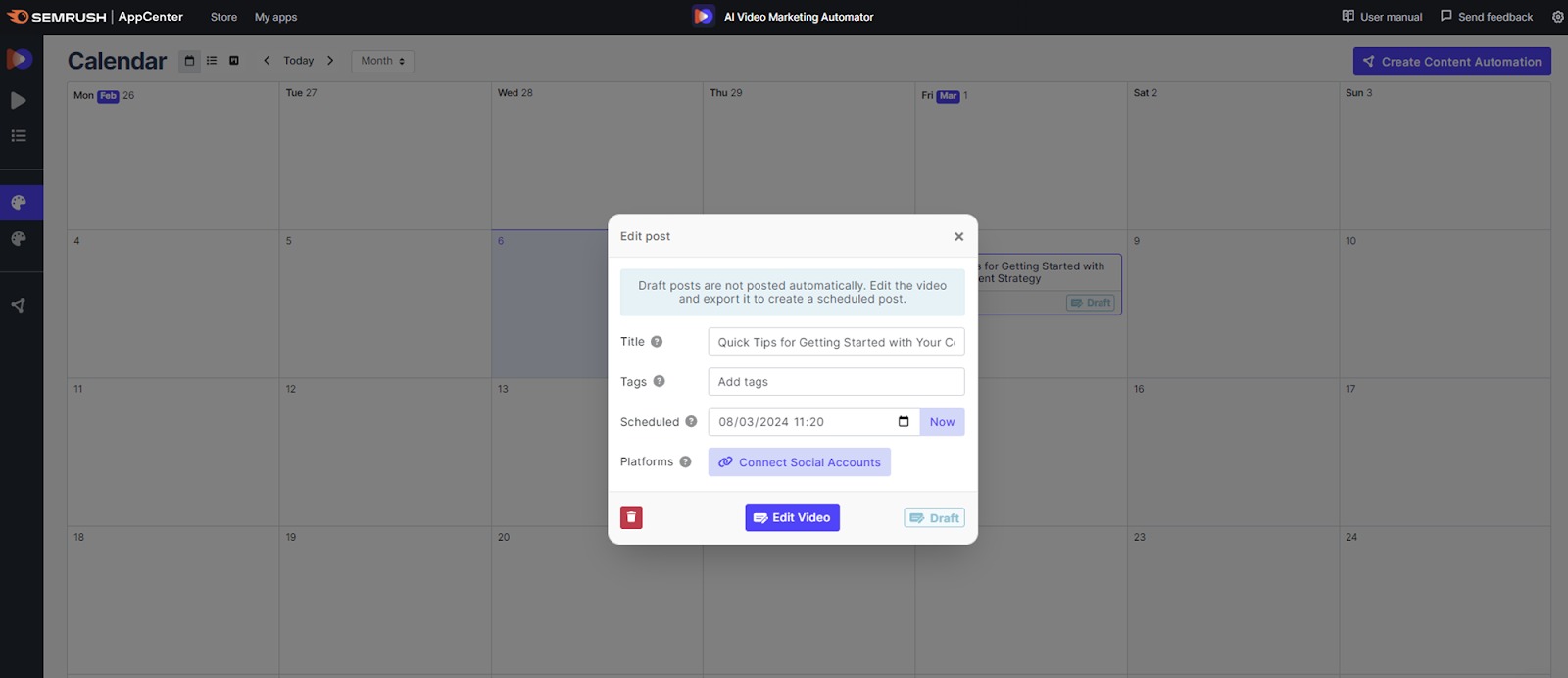Open the list icon in the left sidebar

click(19, 136)
